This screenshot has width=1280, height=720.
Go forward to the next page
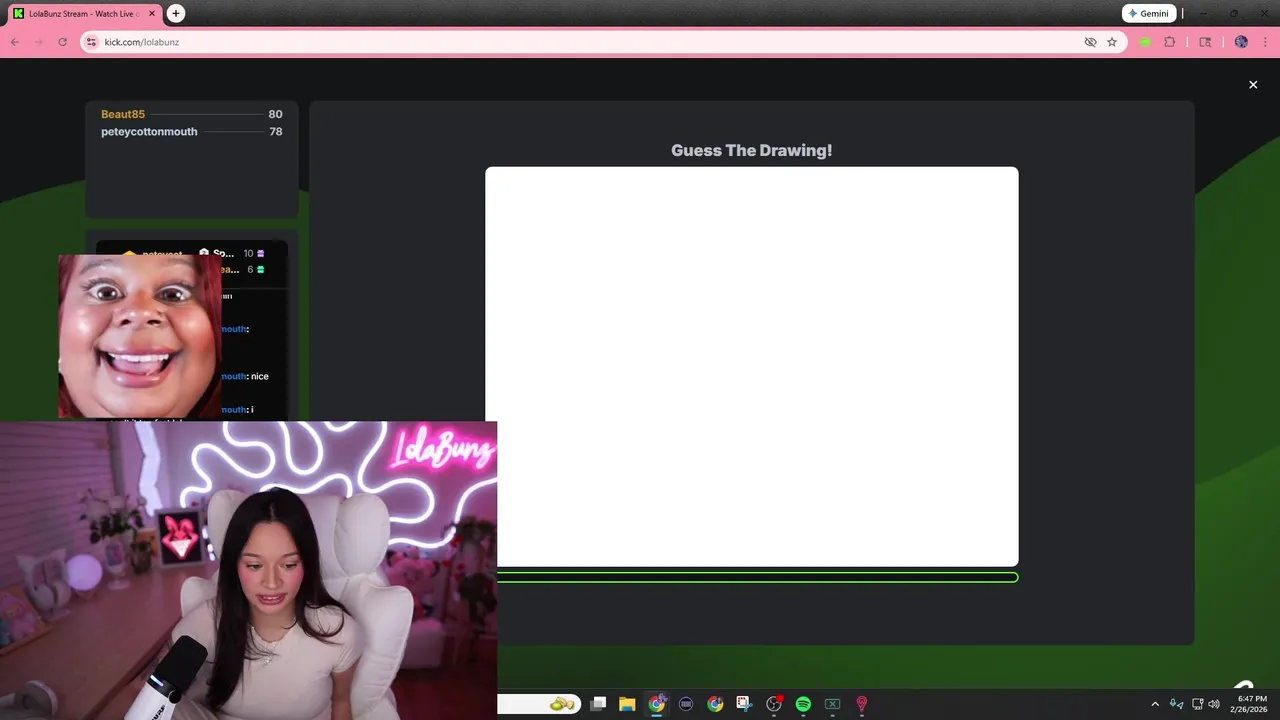pyautogui.click(x=39, y=42)
